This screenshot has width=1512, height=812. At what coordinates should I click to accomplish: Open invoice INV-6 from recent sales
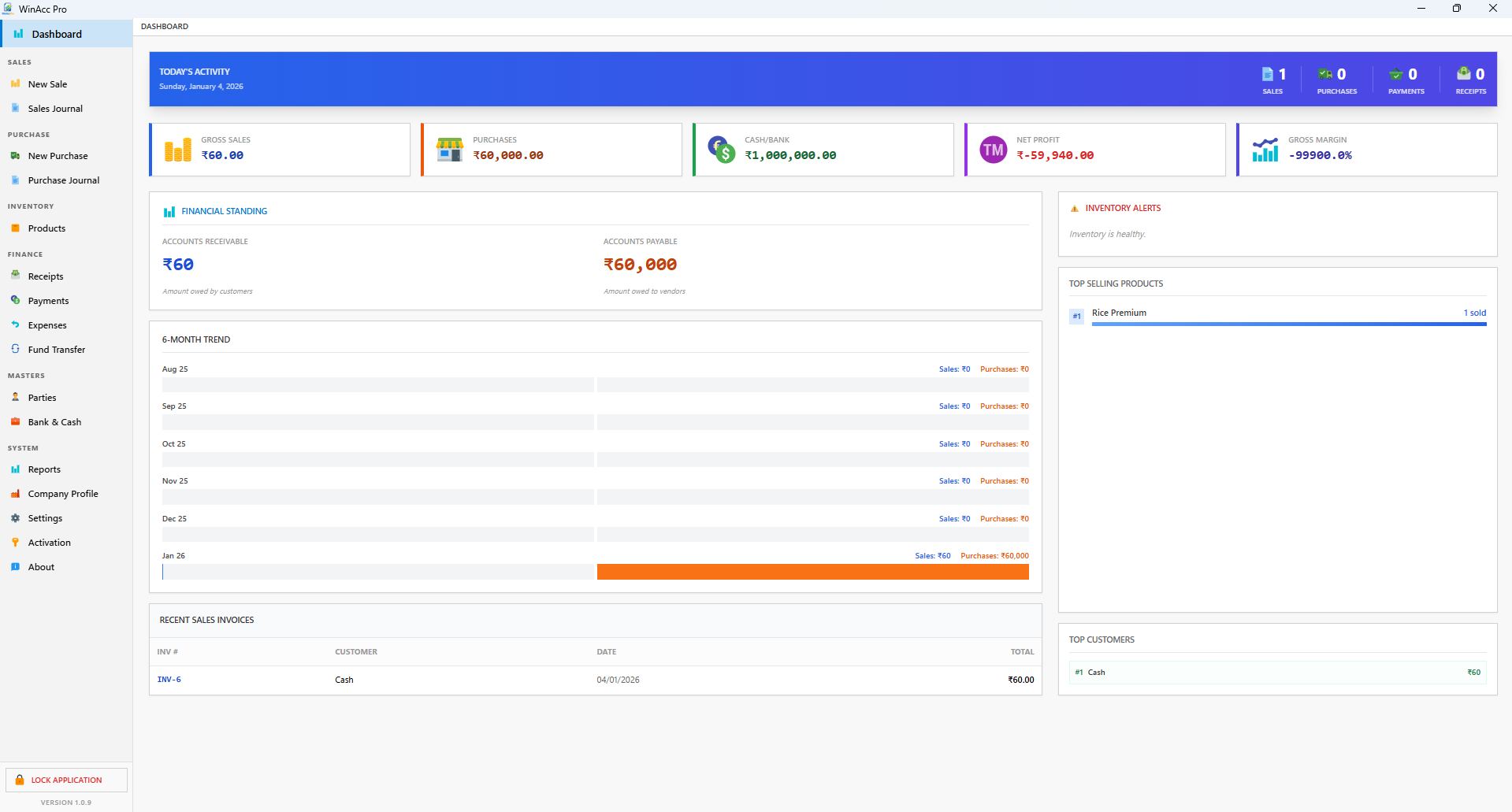click(x=169, y=679)
